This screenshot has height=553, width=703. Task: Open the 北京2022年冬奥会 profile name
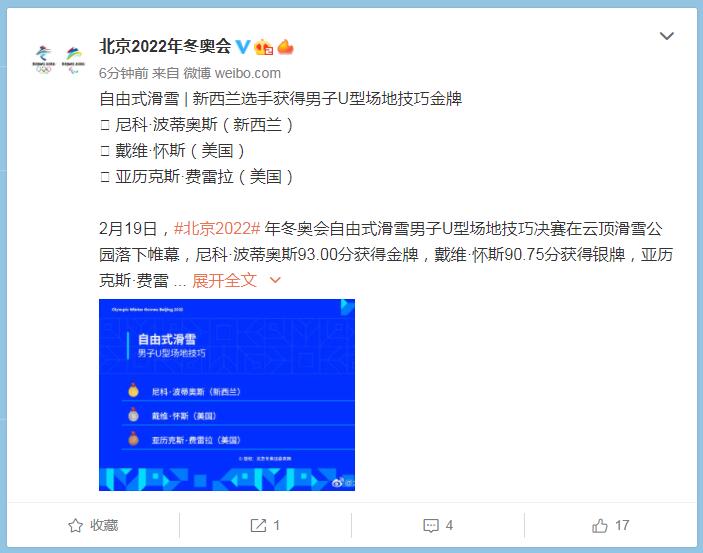165,46
